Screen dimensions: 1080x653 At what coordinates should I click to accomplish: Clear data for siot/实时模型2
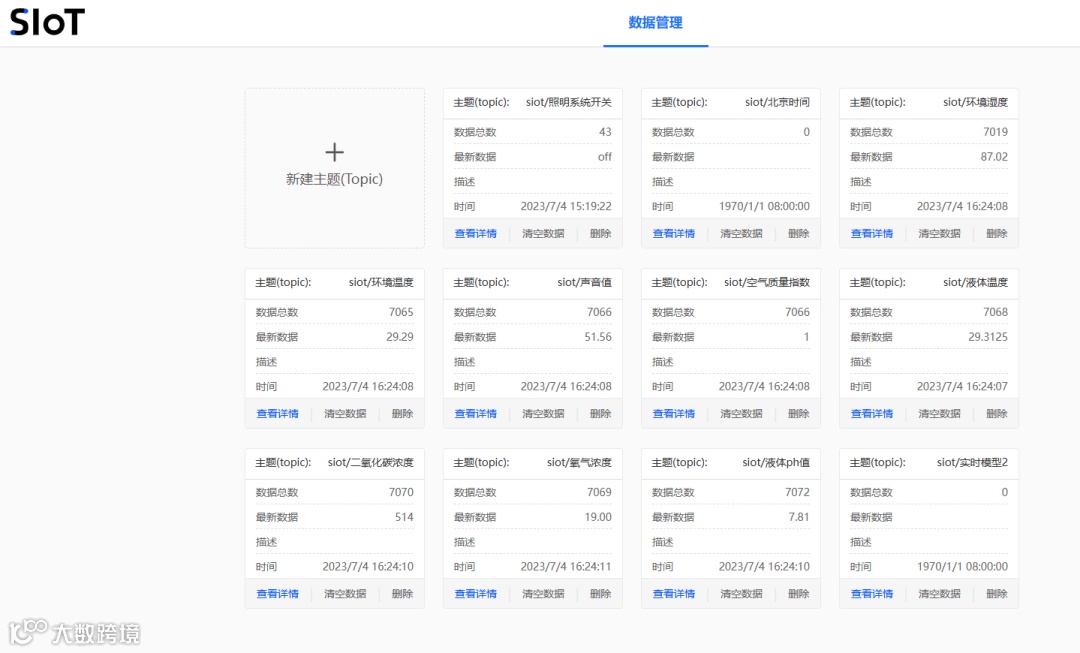[939, 594]
